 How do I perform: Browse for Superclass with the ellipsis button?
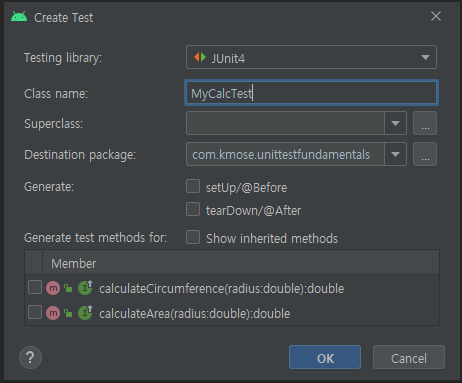pyautogui.click(x=425, y=123)
